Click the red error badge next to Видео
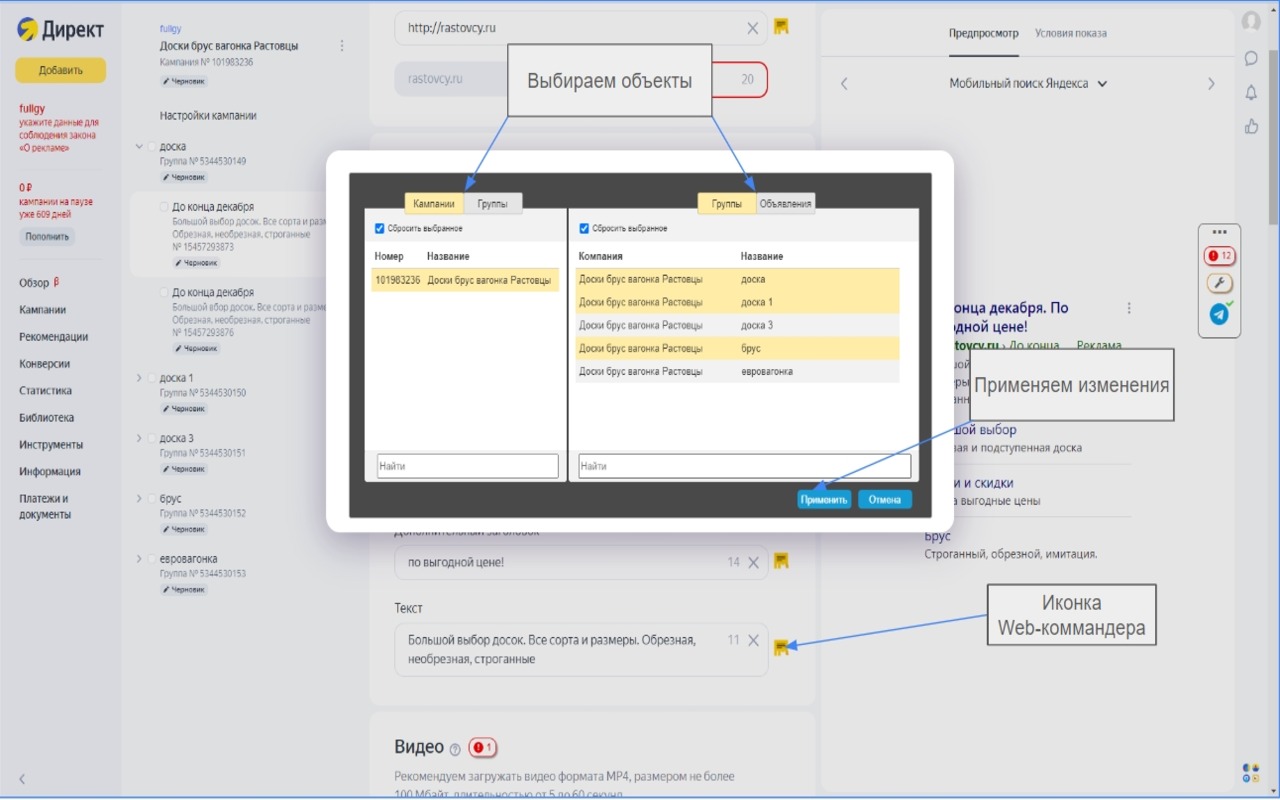This screenshot has height=800, width=1280. tap(483, 748)
